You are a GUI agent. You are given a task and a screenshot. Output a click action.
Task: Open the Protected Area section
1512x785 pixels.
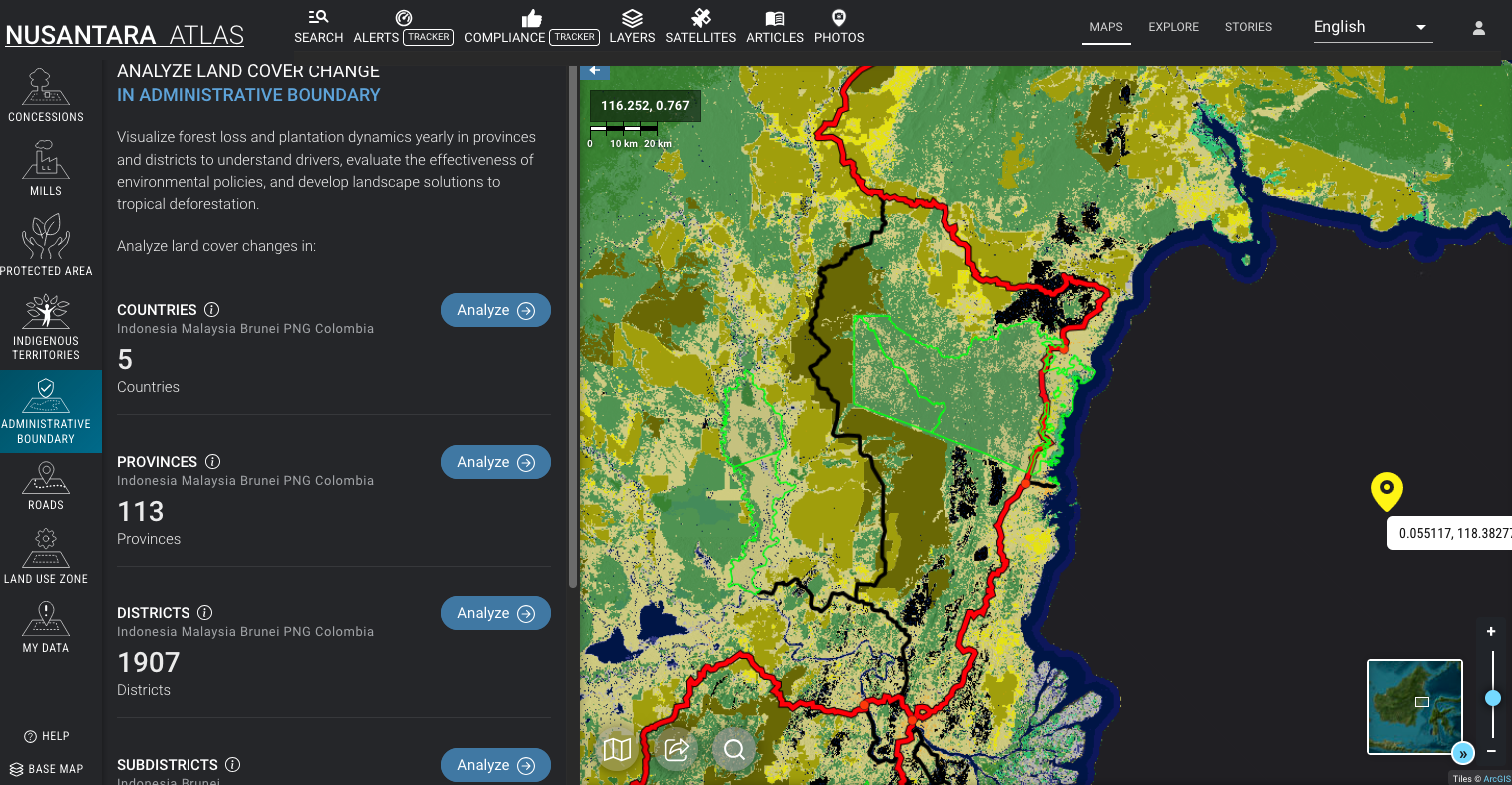pyautogui.click(x=46, y=245)
